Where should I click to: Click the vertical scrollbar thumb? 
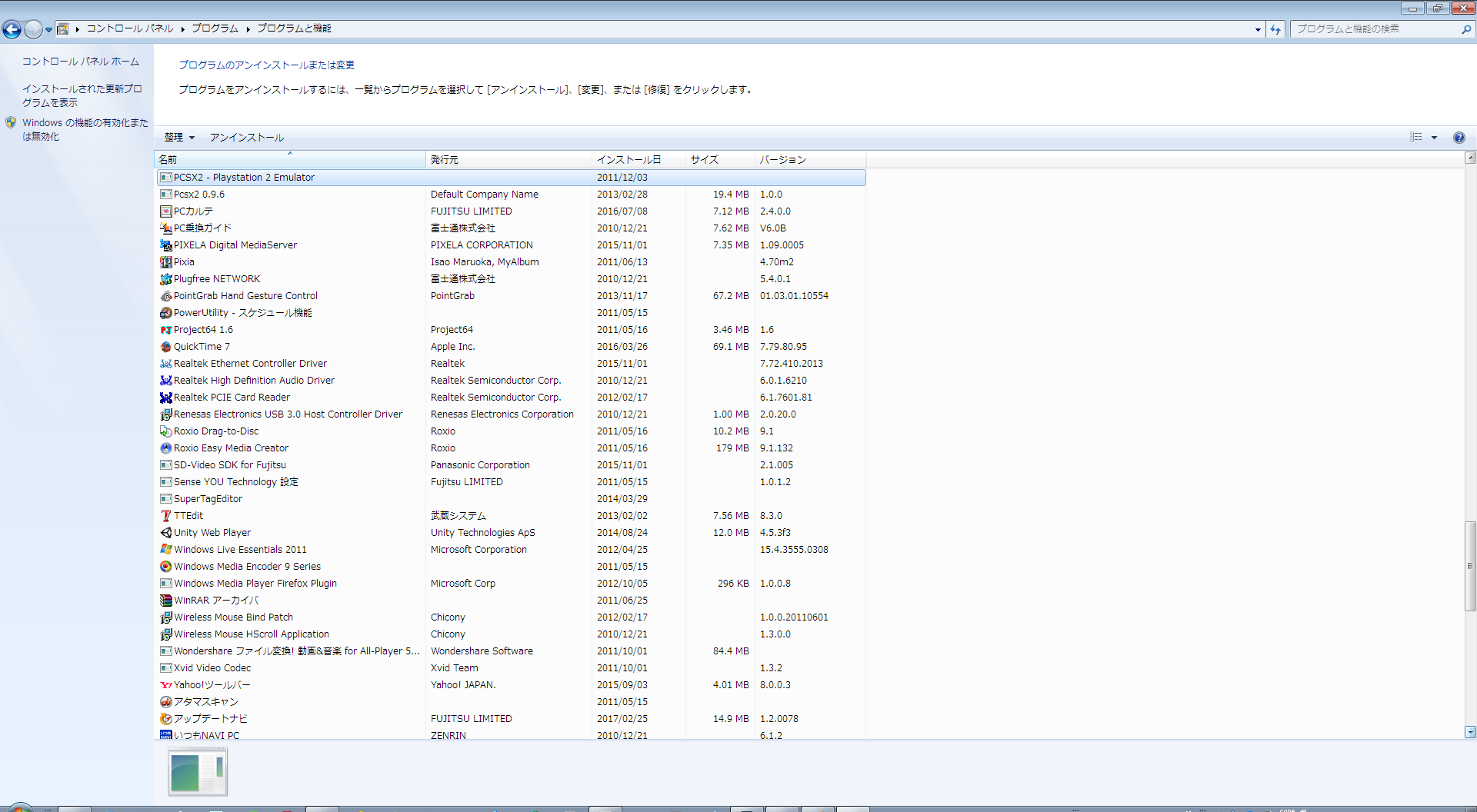click(1470, 565)
